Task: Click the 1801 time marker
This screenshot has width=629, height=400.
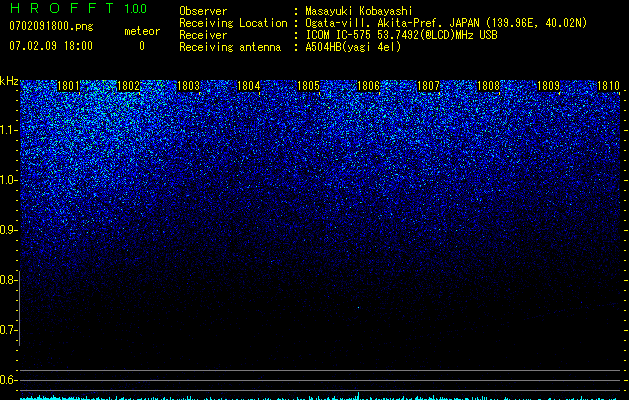Action: (x=69, y=86)
